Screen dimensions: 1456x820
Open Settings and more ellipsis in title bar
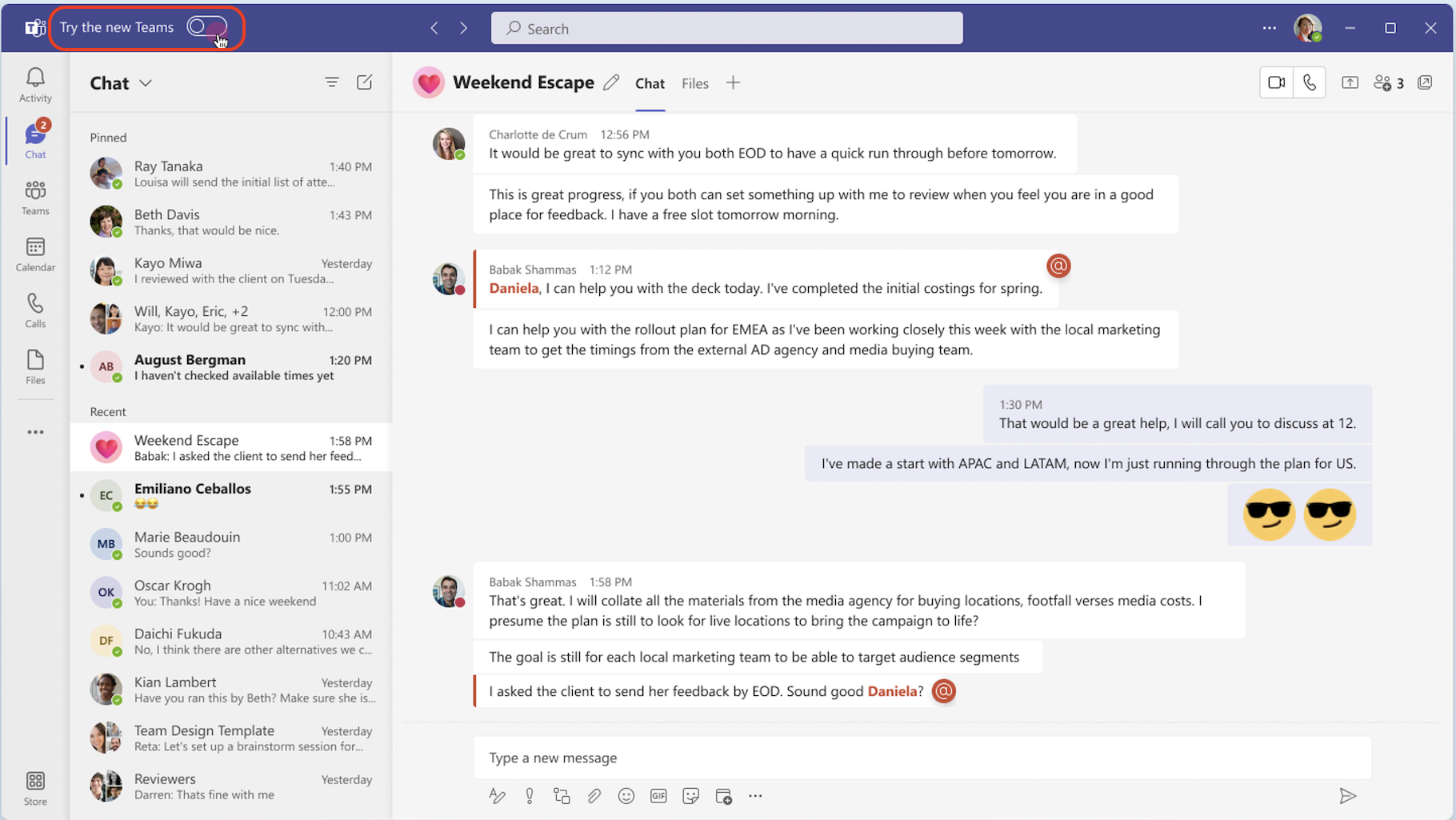coord(1270,28)
